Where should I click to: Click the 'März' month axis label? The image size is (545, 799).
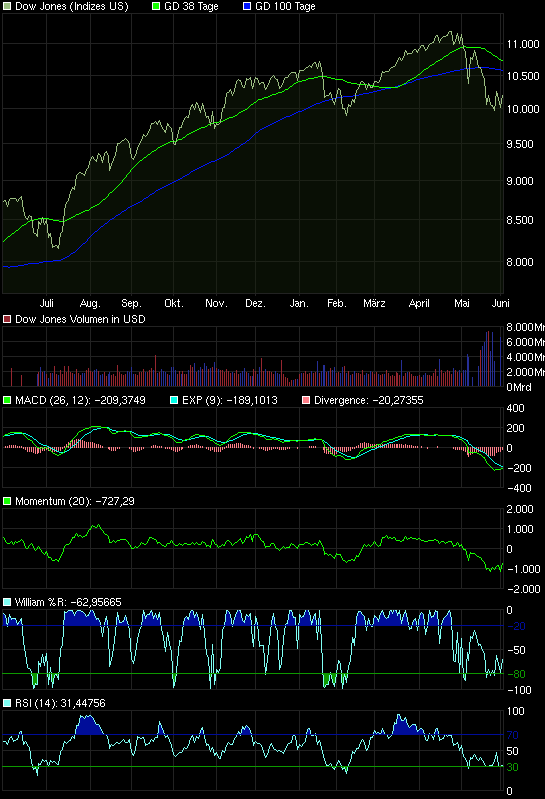tap(374, 303)
